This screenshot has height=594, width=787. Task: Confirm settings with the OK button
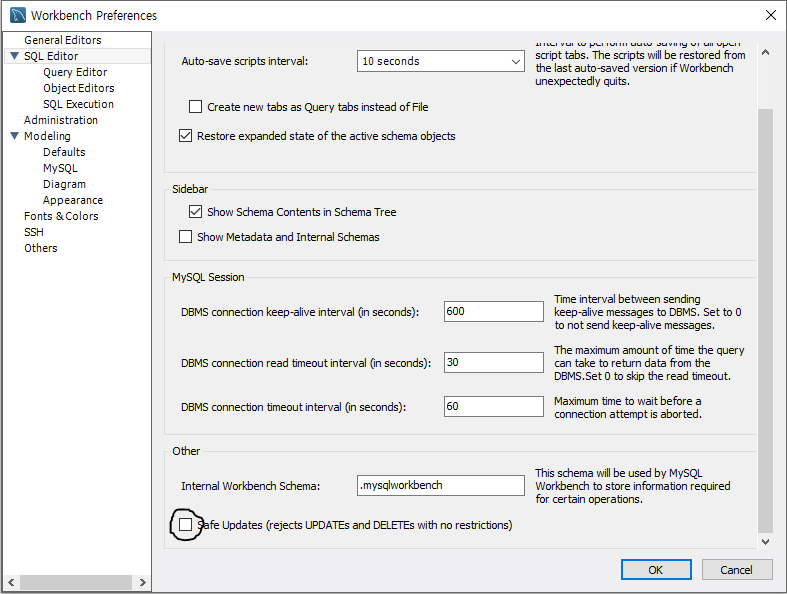click(x=656, y=569)
